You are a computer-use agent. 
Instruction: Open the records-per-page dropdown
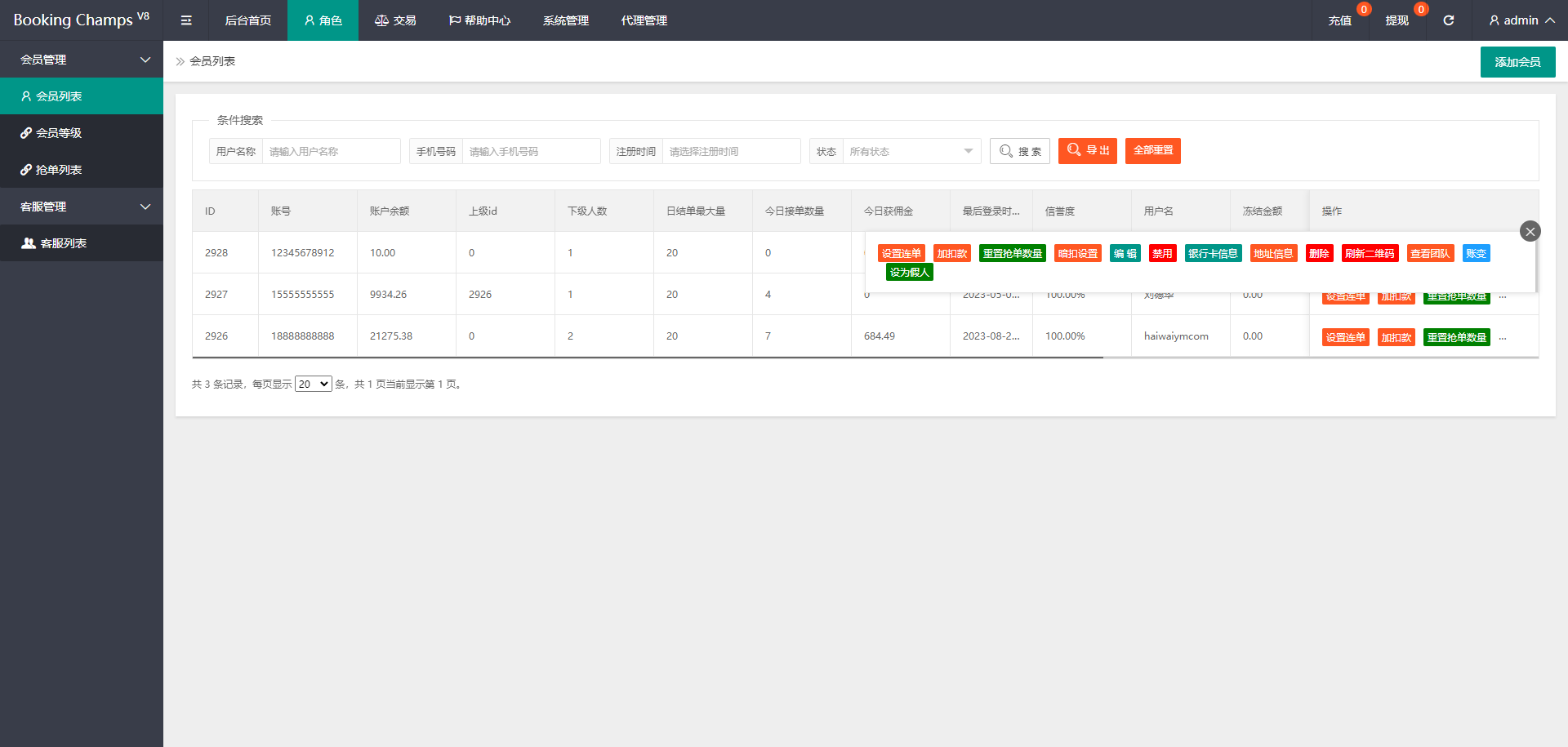313,385
